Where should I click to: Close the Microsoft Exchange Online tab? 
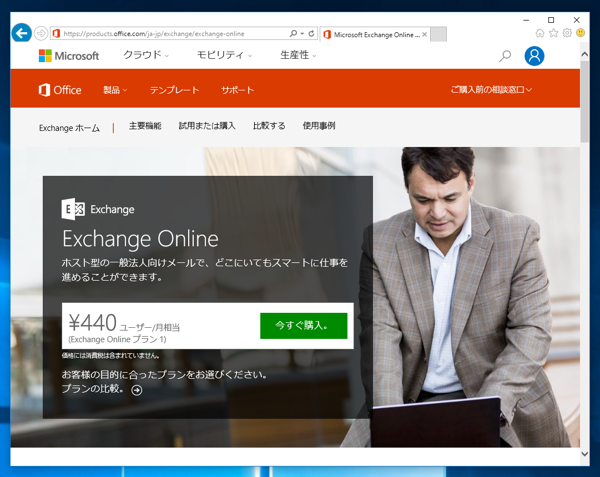(424, 34)
